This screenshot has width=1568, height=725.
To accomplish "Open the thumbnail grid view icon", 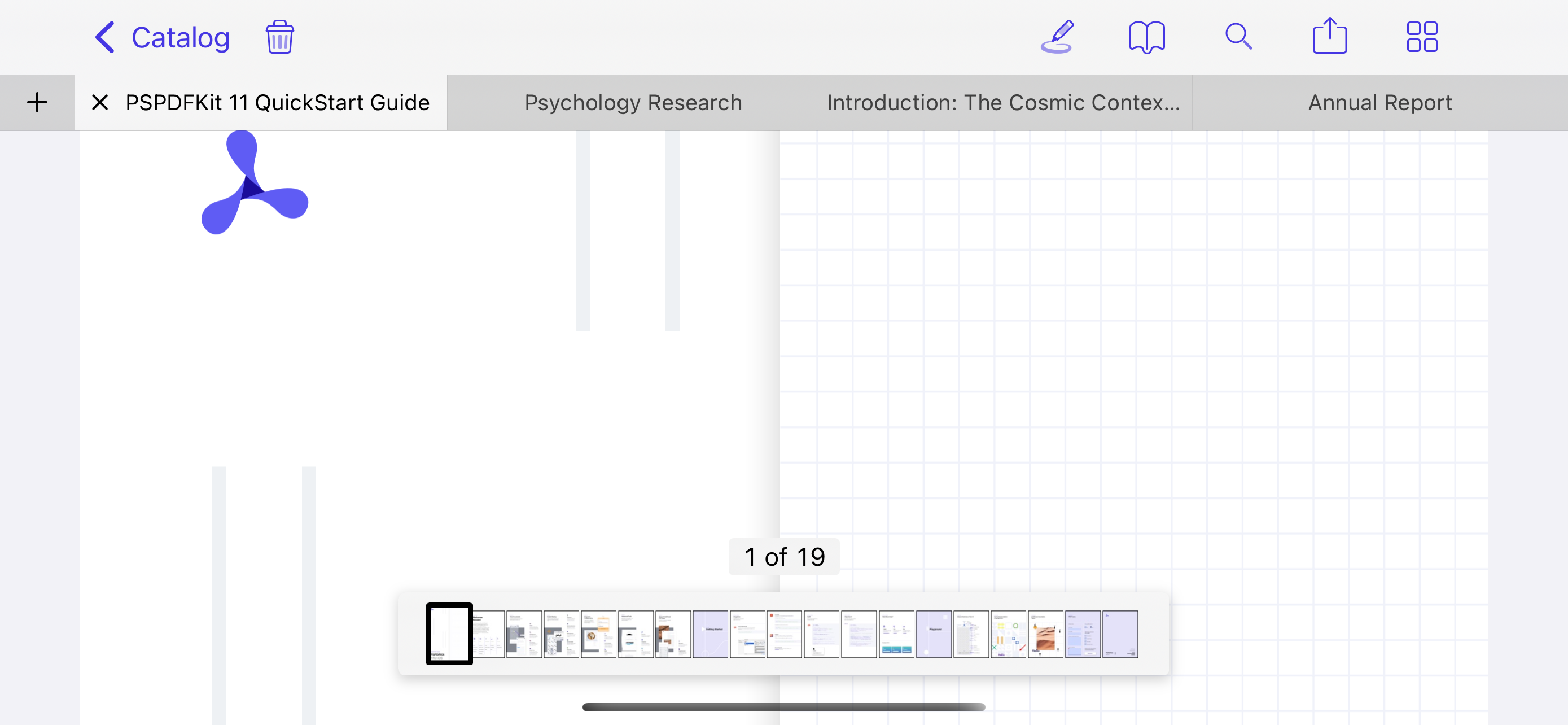I will click(x=1422, y=37).
